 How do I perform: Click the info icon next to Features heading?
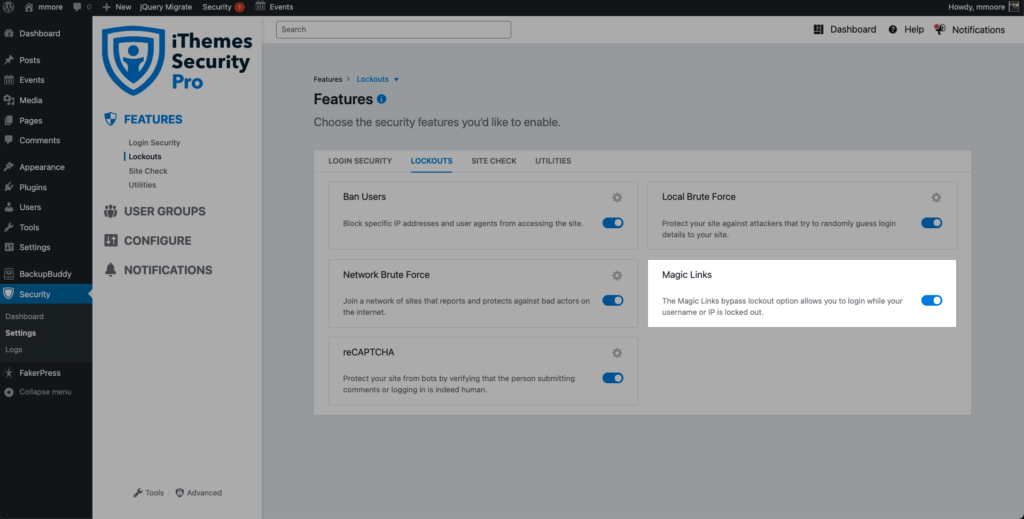pos(381,99)
